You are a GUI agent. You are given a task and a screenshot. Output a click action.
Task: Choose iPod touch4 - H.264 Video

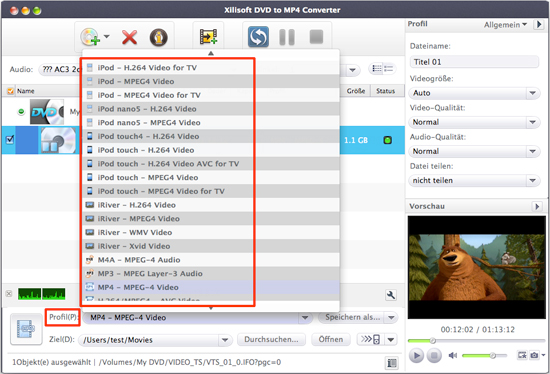click(210, 136)
